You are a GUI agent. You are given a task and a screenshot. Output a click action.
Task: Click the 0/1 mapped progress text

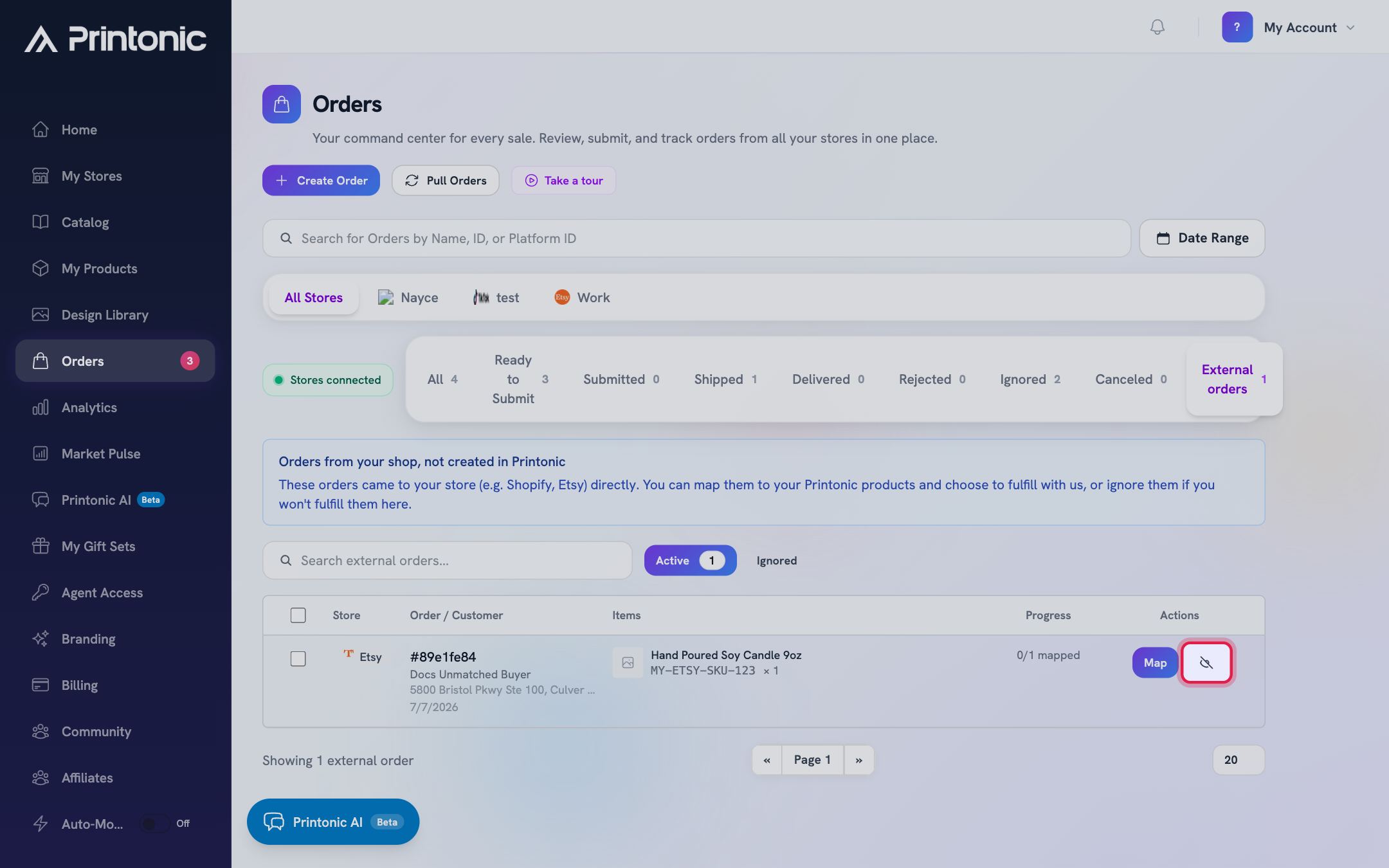[x=1048, y=655]
